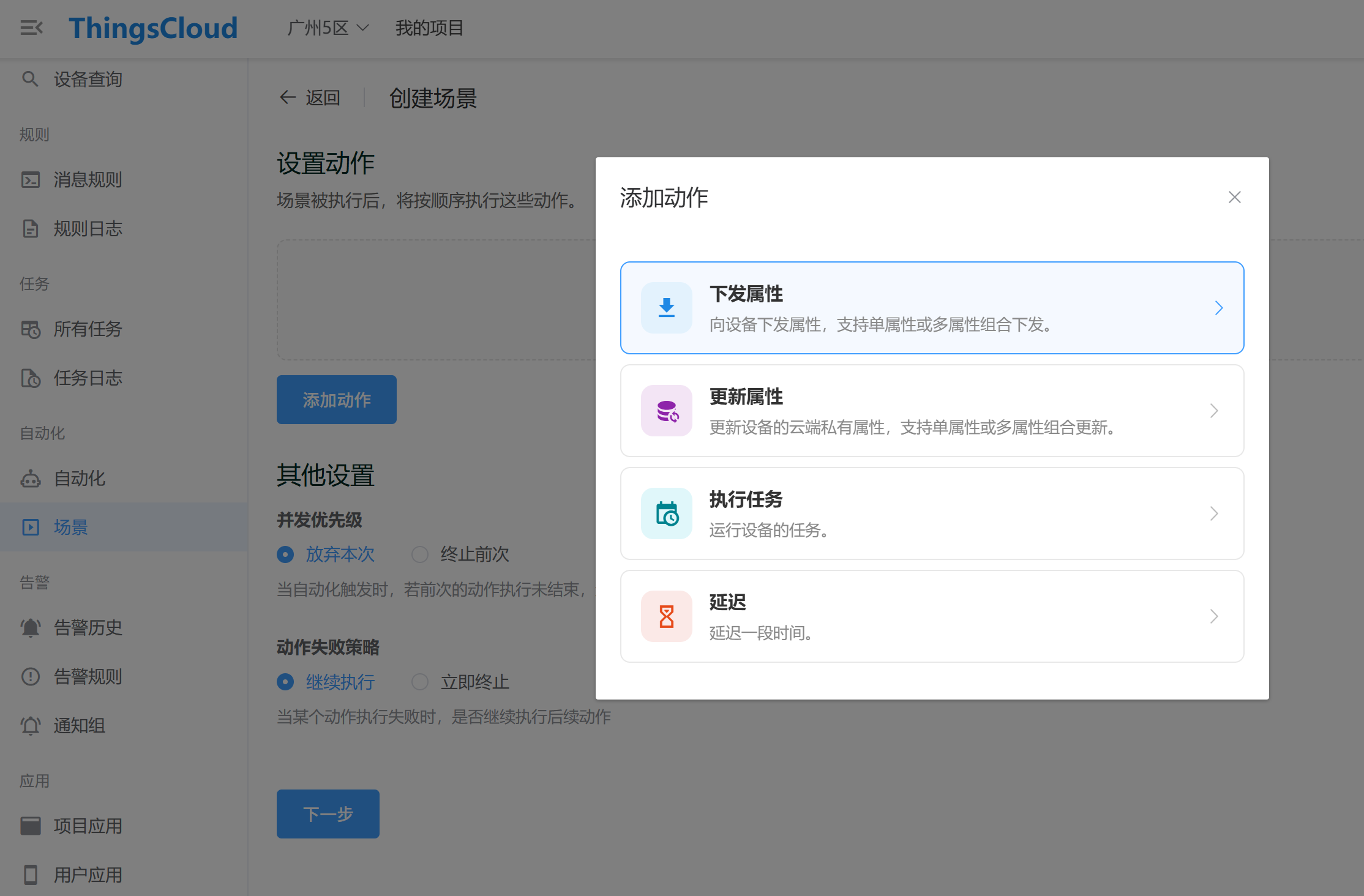Screen dimensions: 1364x896
Task: Click the download icon for 下发属性
Action: click(x=666, y=308)
